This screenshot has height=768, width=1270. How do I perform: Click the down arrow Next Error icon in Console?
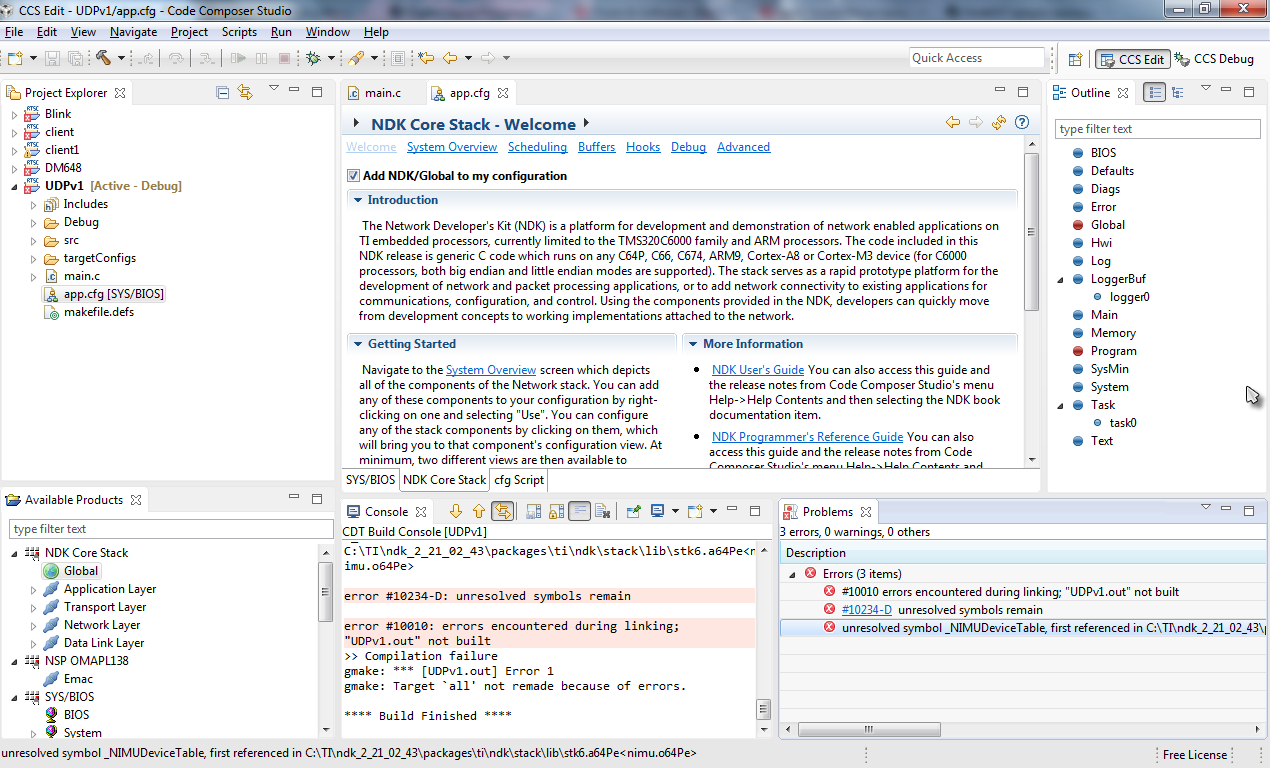click(x=456, y=511)
